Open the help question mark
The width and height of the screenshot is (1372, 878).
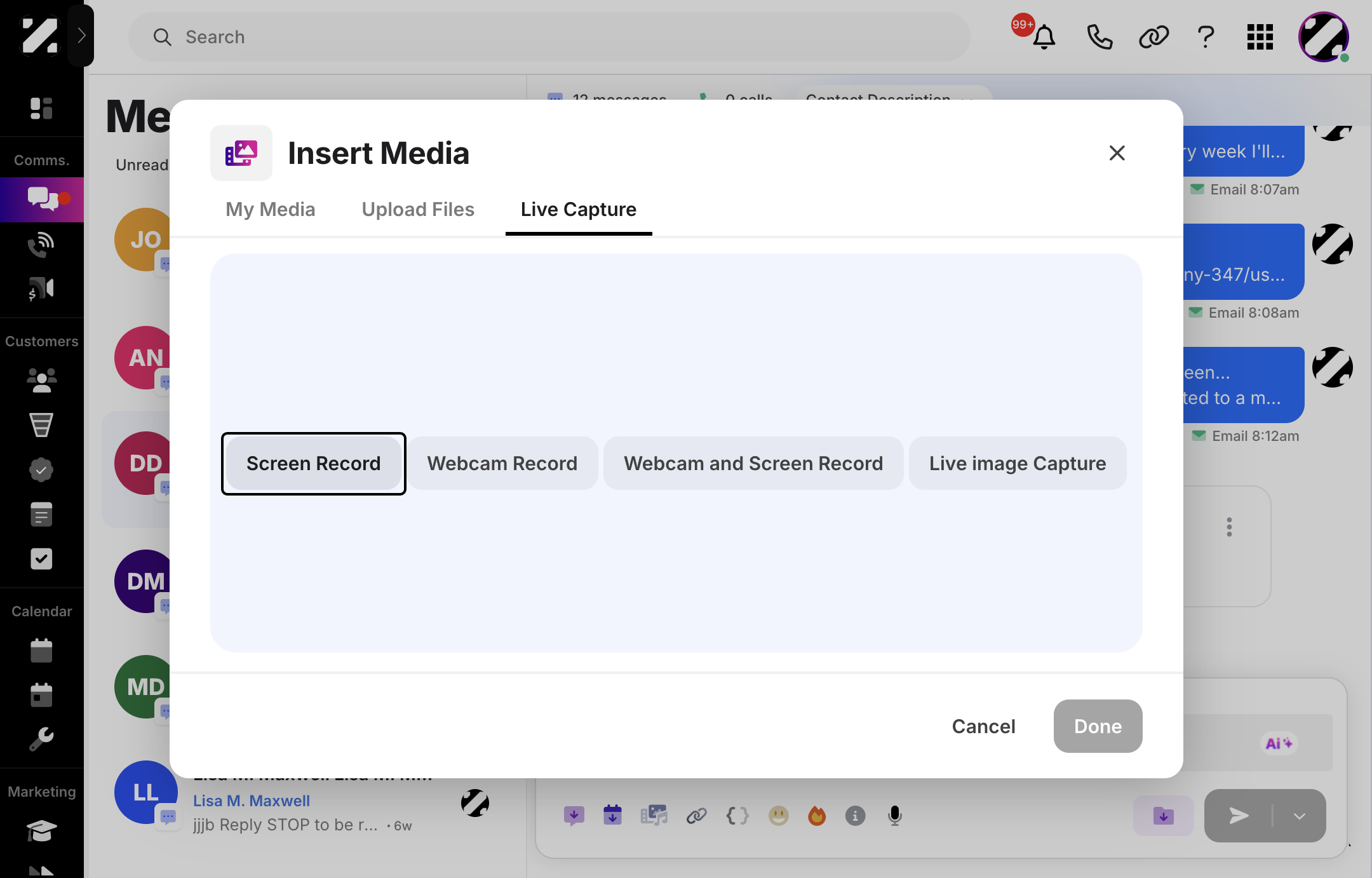(1206, 37)
